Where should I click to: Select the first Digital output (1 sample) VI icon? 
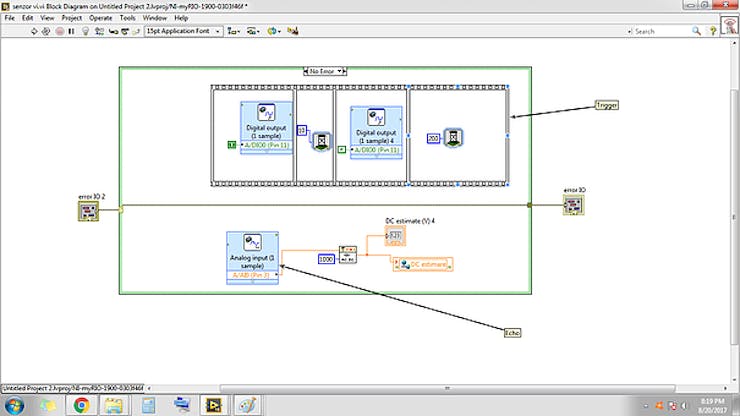coord(266,112)
